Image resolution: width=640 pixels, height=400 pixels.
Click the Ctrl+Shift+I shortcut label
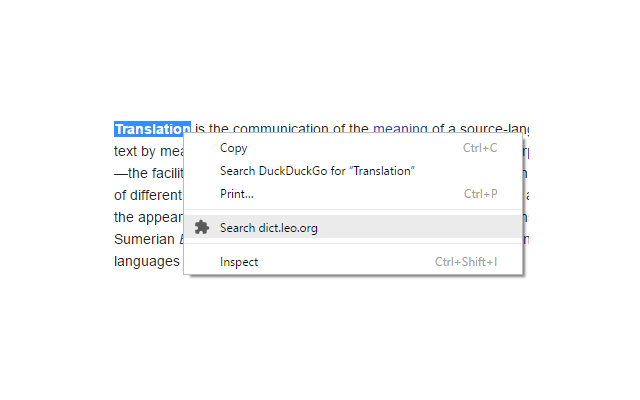466,262
